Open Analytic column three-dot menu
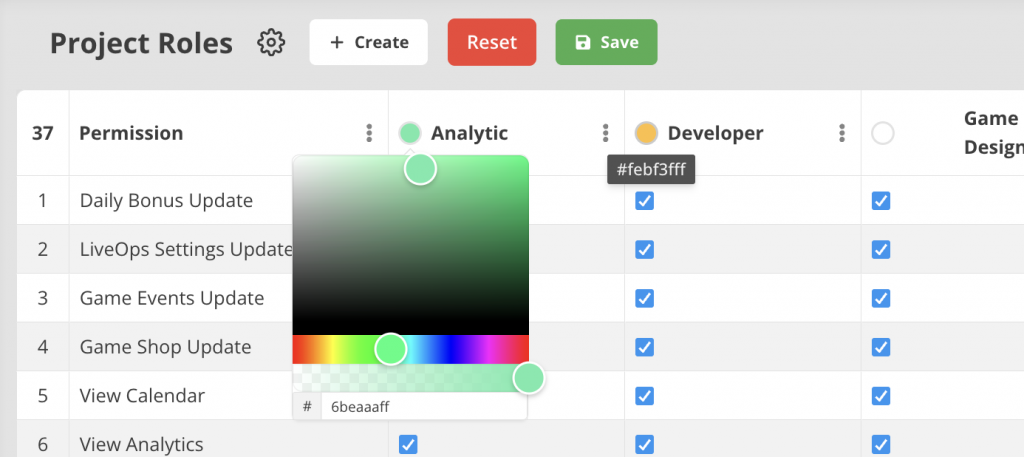Image resolution: width=1024 pixels, height=457 pixels. coord(605,133)
